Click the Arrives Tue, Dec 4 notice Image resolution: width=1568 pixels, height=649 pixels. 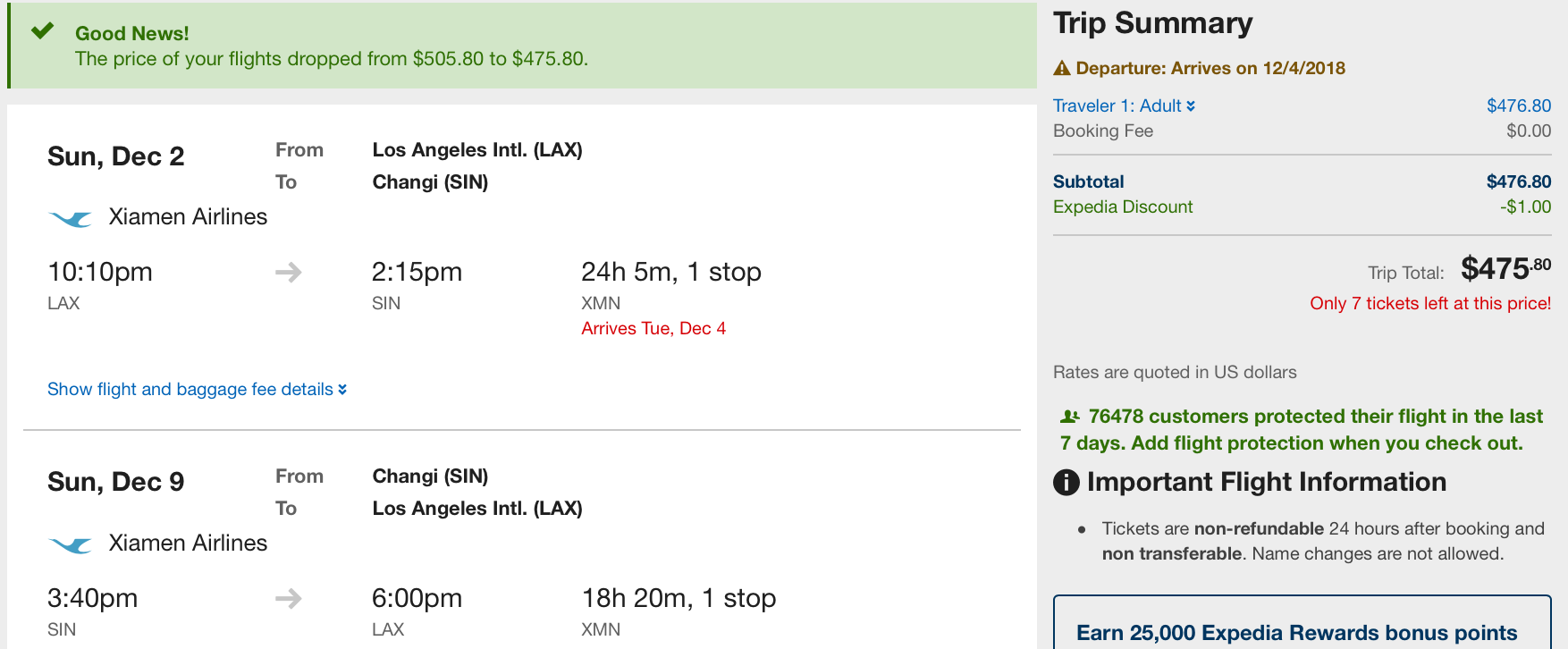653,328
